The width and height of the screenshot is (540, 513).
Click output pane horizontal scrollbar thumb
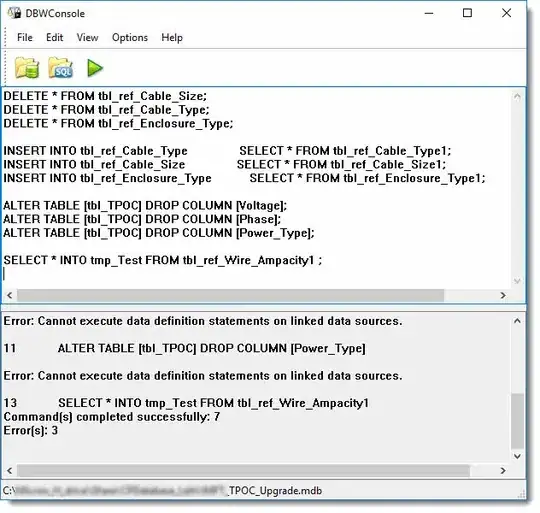tap(243, 470)
